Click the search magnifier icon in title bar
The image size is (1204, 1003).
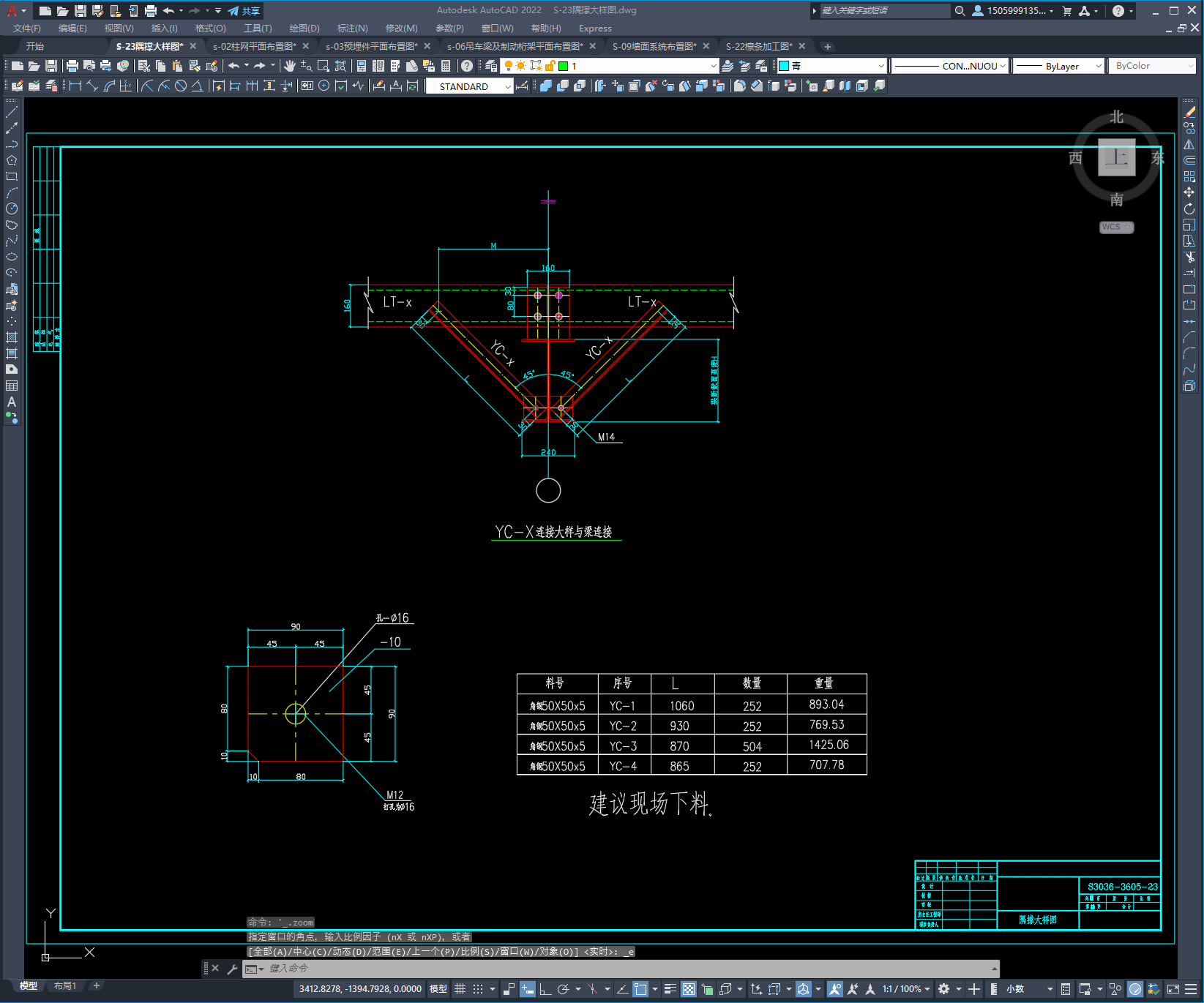[x=960, y=11]
